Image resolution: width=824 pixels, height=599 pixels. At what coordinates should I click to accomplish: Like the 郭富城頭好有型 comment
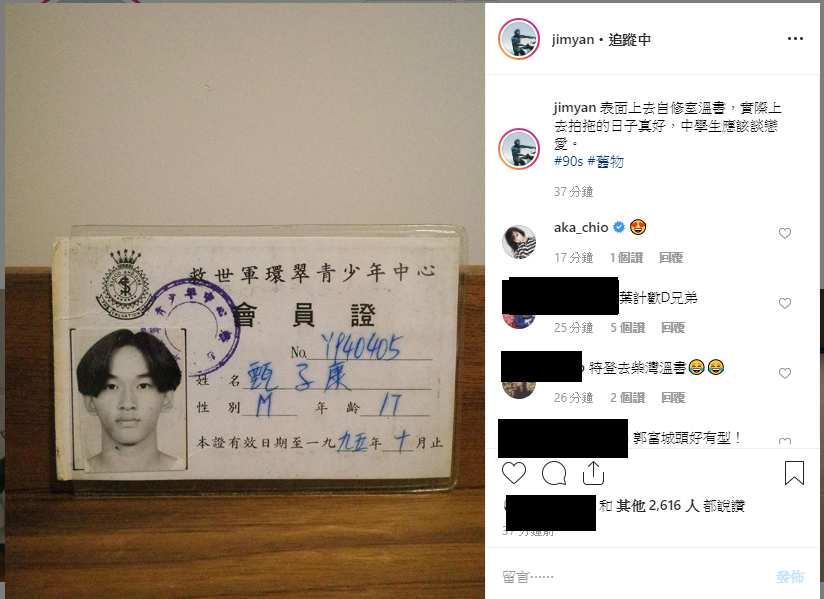coord(785,441)
